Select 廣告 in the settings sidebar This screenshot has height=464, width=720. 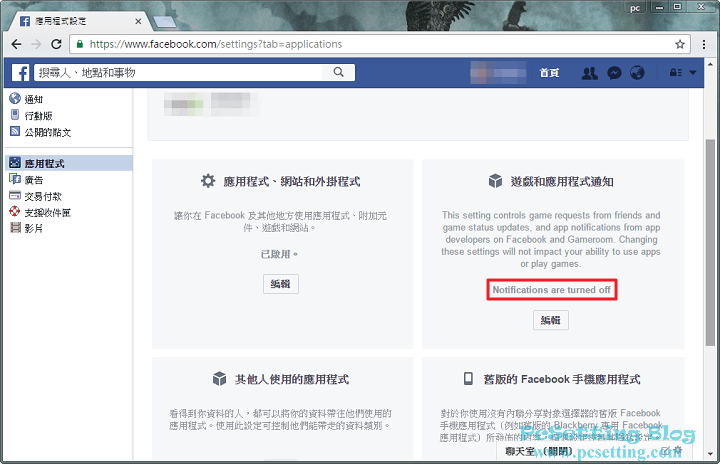click(33, 180)
